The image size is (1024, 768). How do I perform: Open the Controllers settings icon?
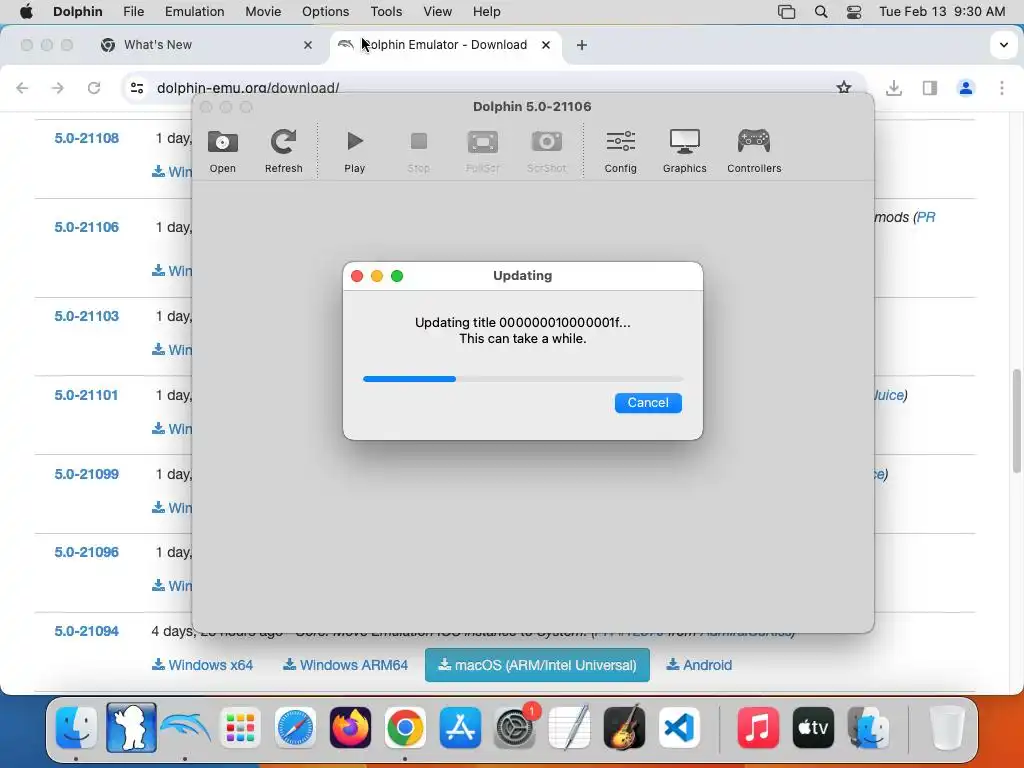[754, 151]
